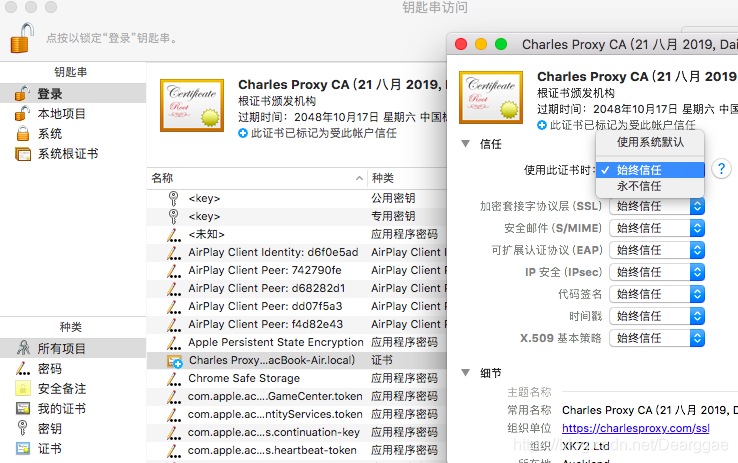Click the root certificate image in main window
The height and width of the screenshot is (463, 738).
(x=192, y=105)
